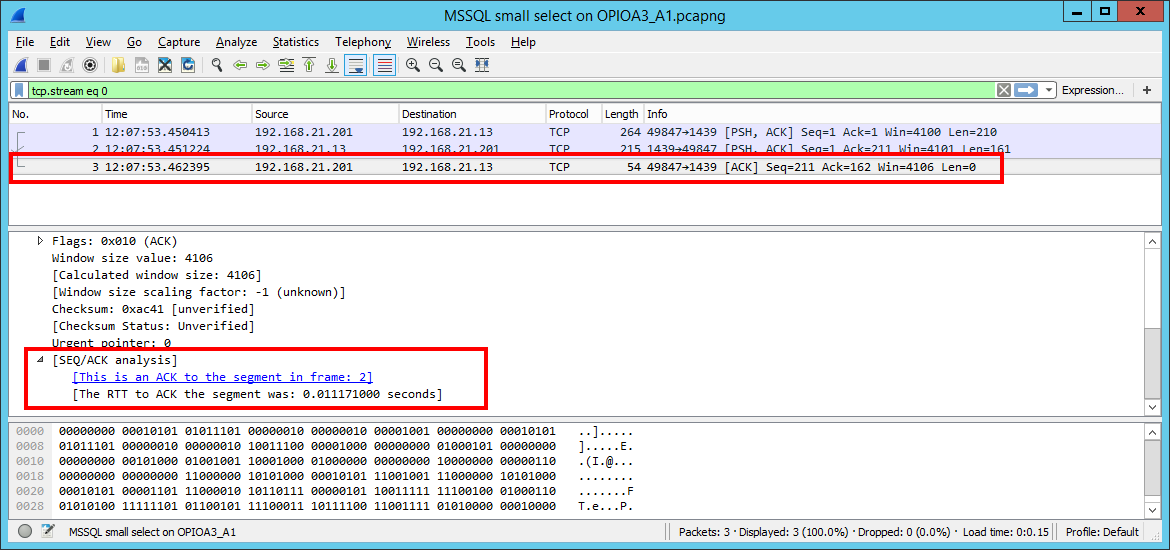The width and height of the screenshot is (1170, 550).
Task: Select packet 2 at 12:07:53.451224
Action: tap(585, 148)
